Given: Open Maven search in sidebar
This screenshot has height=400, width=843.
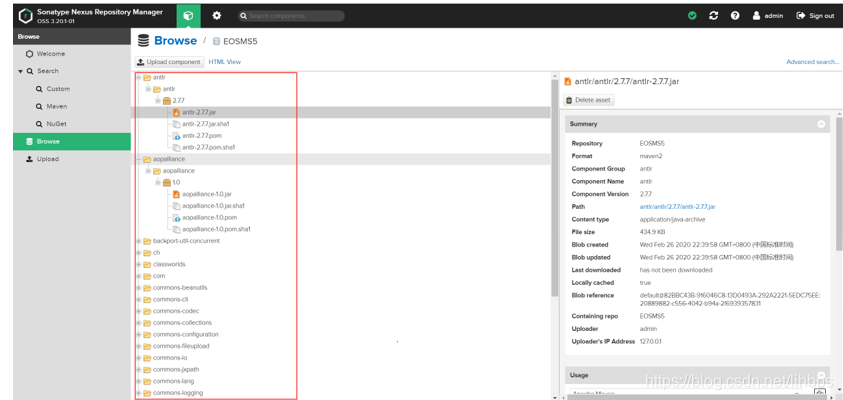Looking at the screenshot, I should [72, 106].
